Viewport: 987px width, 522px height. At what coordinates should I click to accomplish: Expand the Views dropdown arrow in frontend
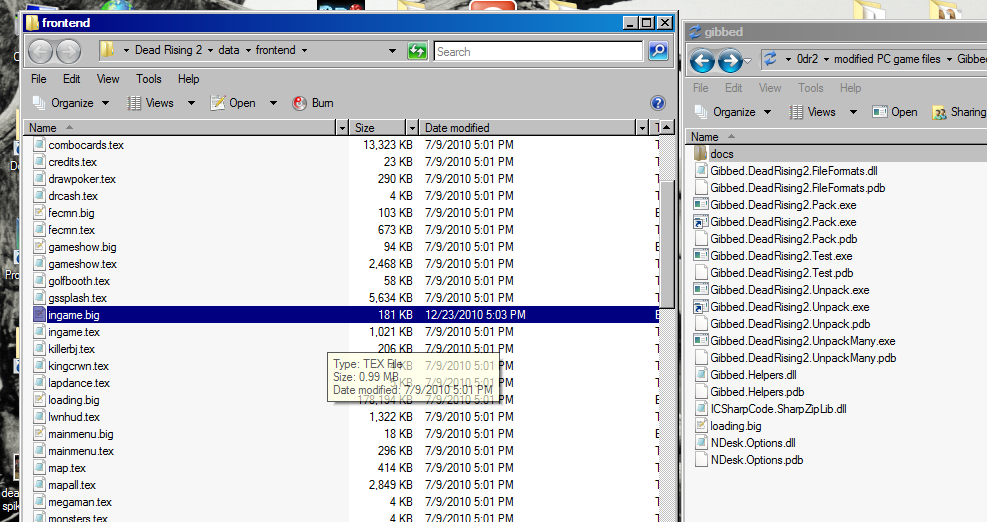(191, 103)
